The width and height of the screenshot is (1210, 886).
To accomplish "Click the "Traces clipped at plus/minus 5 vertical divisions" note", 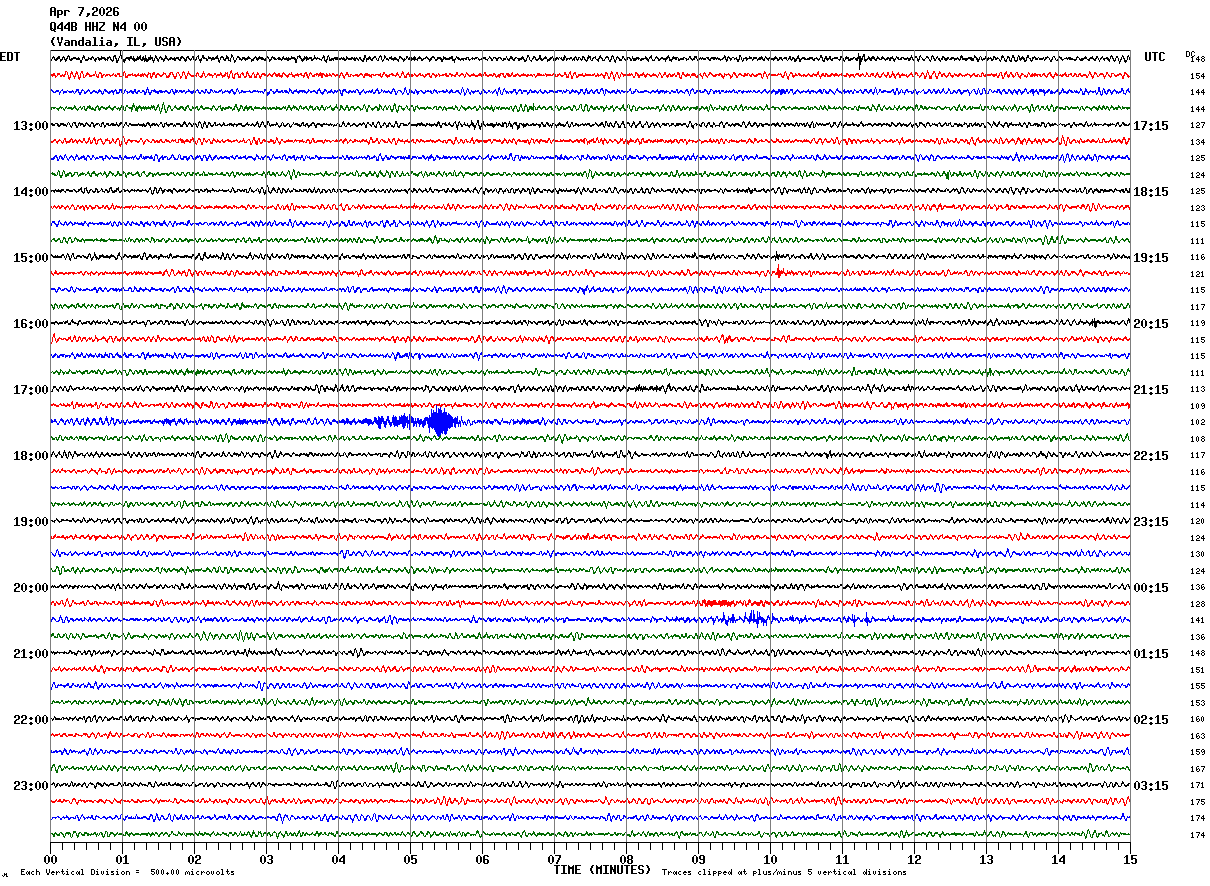I will pyautogui.click(x=784, y=873).
